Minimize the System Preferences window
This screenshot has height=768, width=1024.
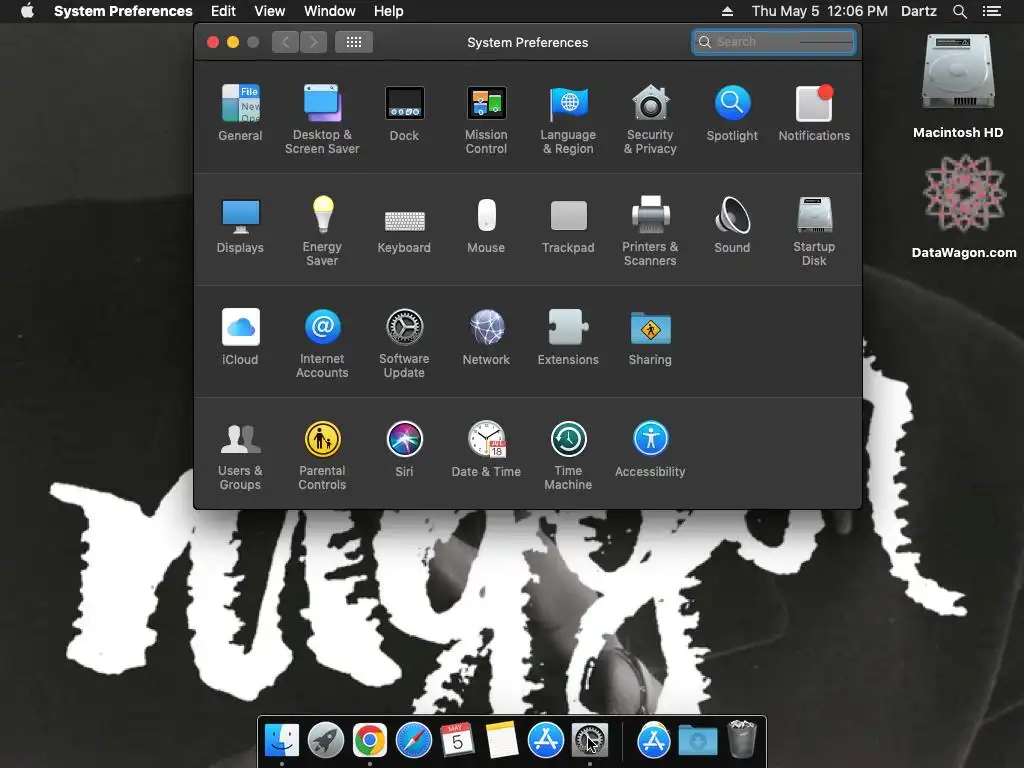232,42
